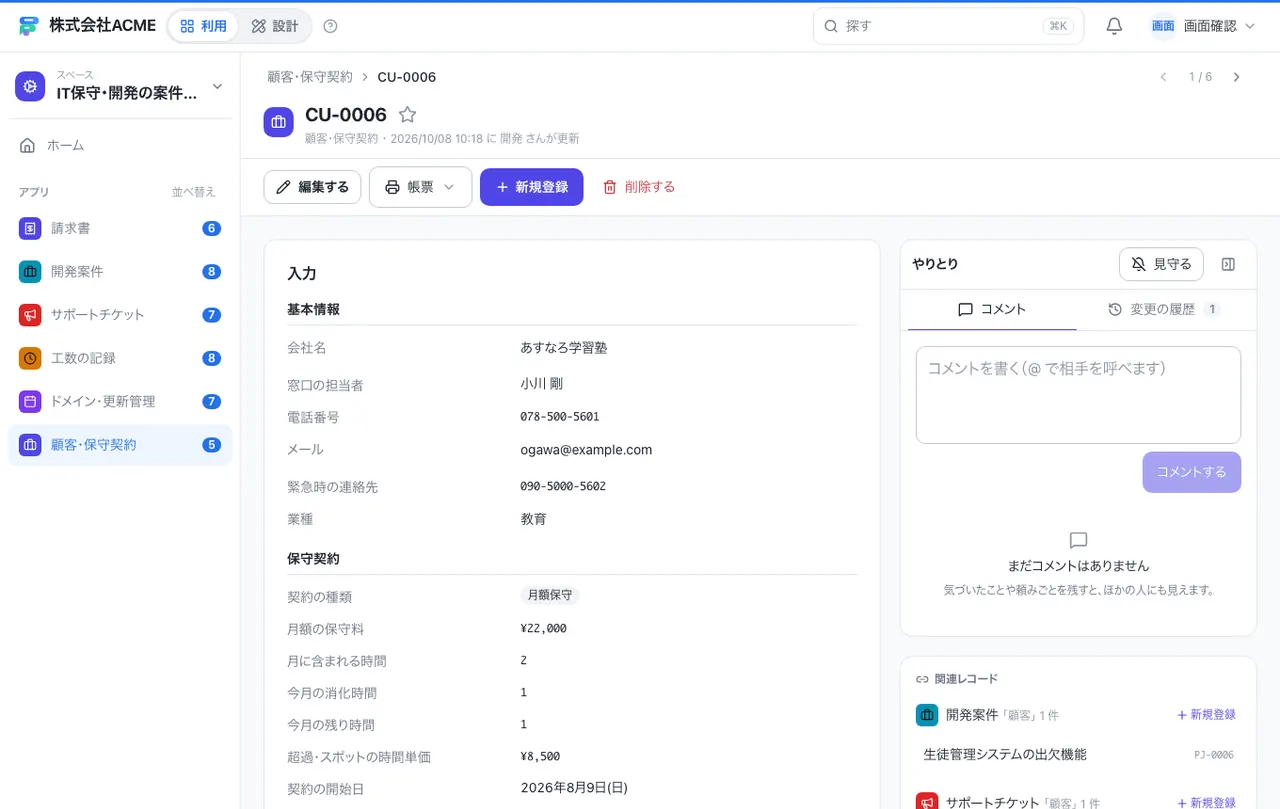1280x809 pixels.
Task: Select 顧客・保守契約 app in sidebar
Action: (x=120, y=445)
